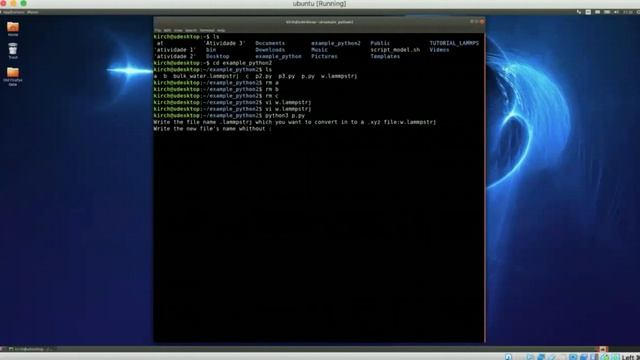Open the Old Firefox Data folder icon
640x360 pixels.
pos(13,76)
